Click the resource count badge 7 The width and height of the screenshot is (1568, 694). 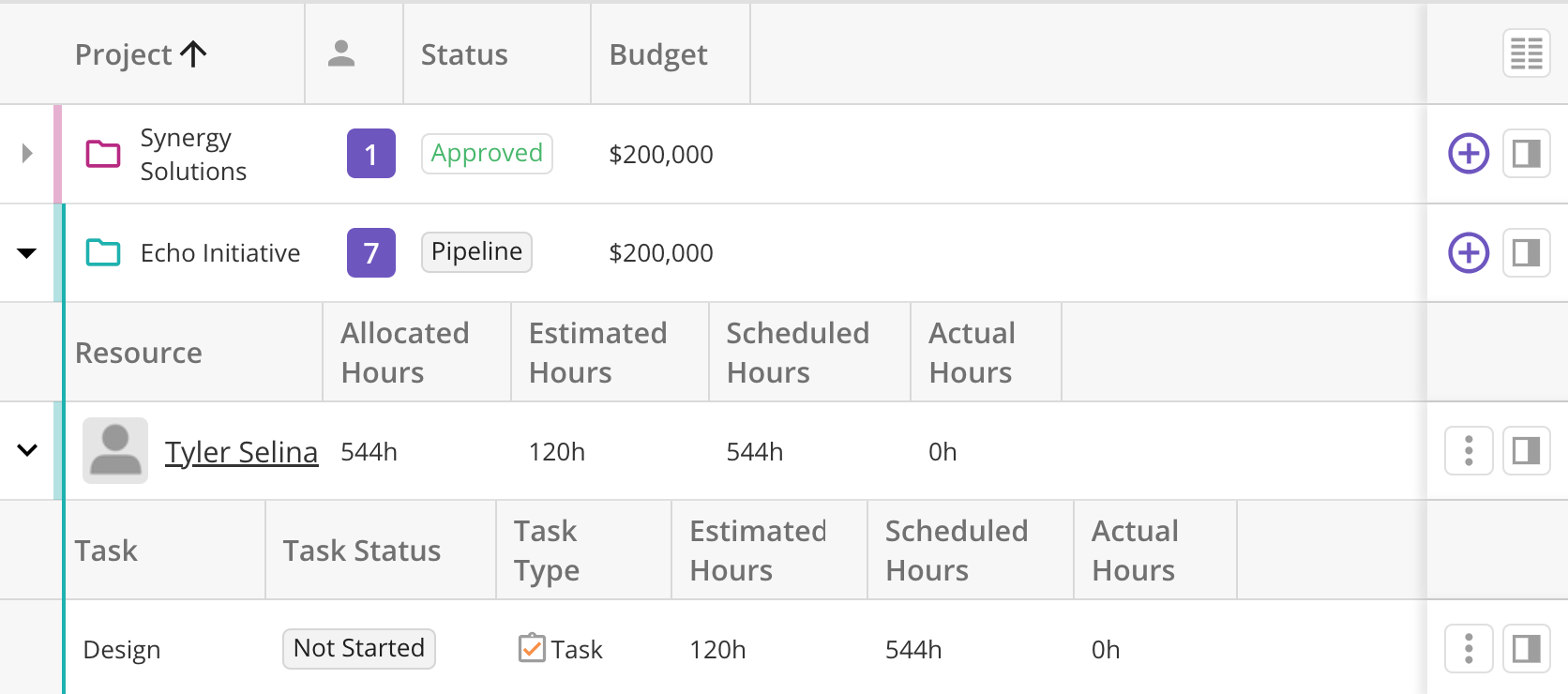click(371, 252)
